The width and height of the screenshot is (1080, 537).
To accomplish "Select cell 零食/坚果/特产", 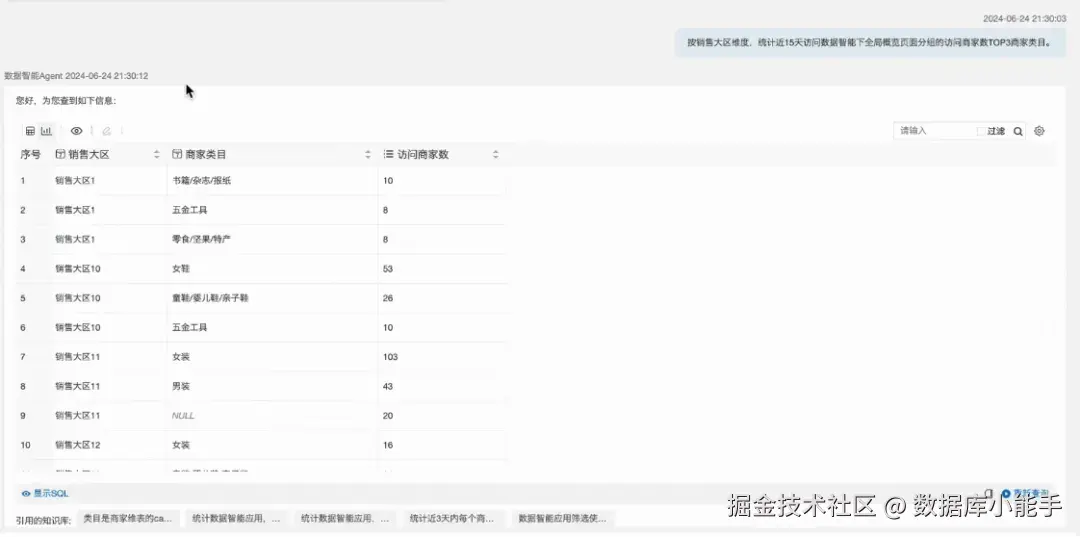I will (x=201, y=240).
